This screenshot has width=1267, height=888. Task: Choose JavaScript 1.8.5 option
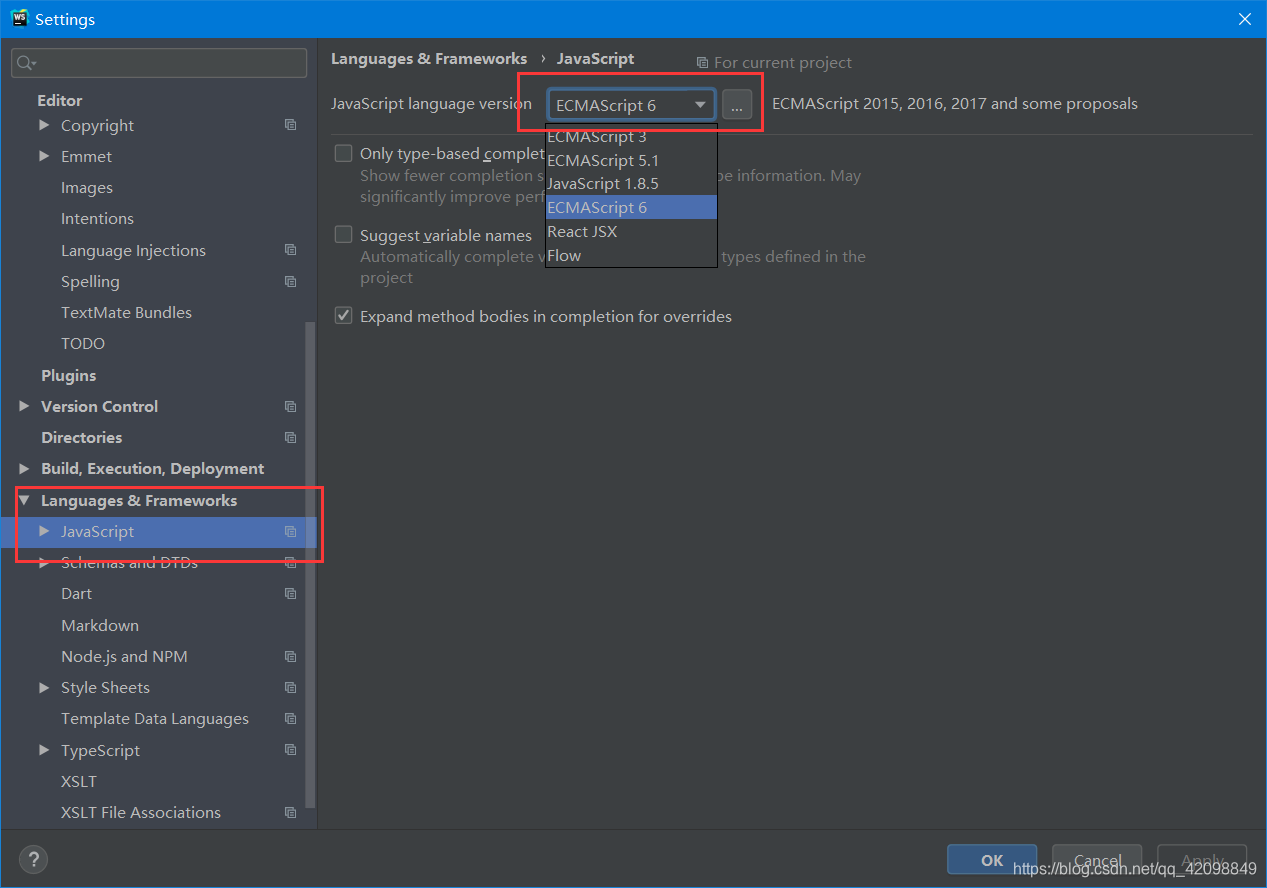[631, 184]
